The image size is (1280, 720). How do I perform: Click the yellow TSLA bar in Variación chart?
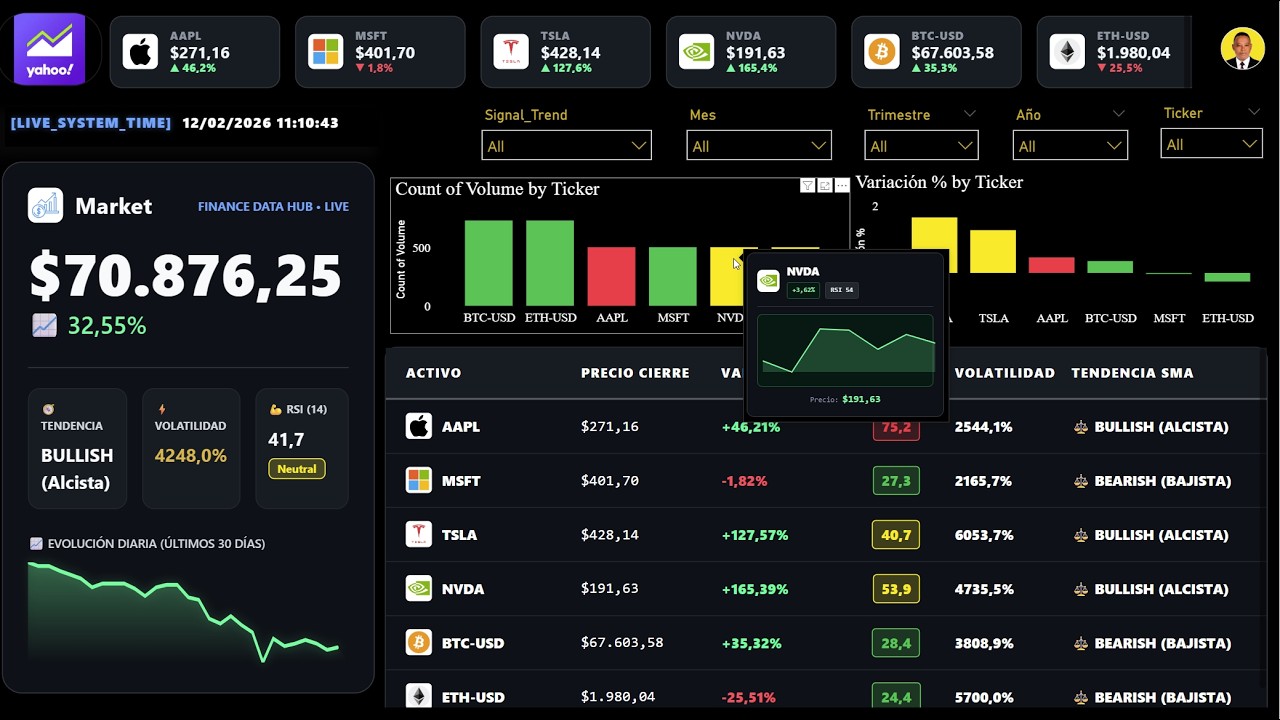[993, 251]
